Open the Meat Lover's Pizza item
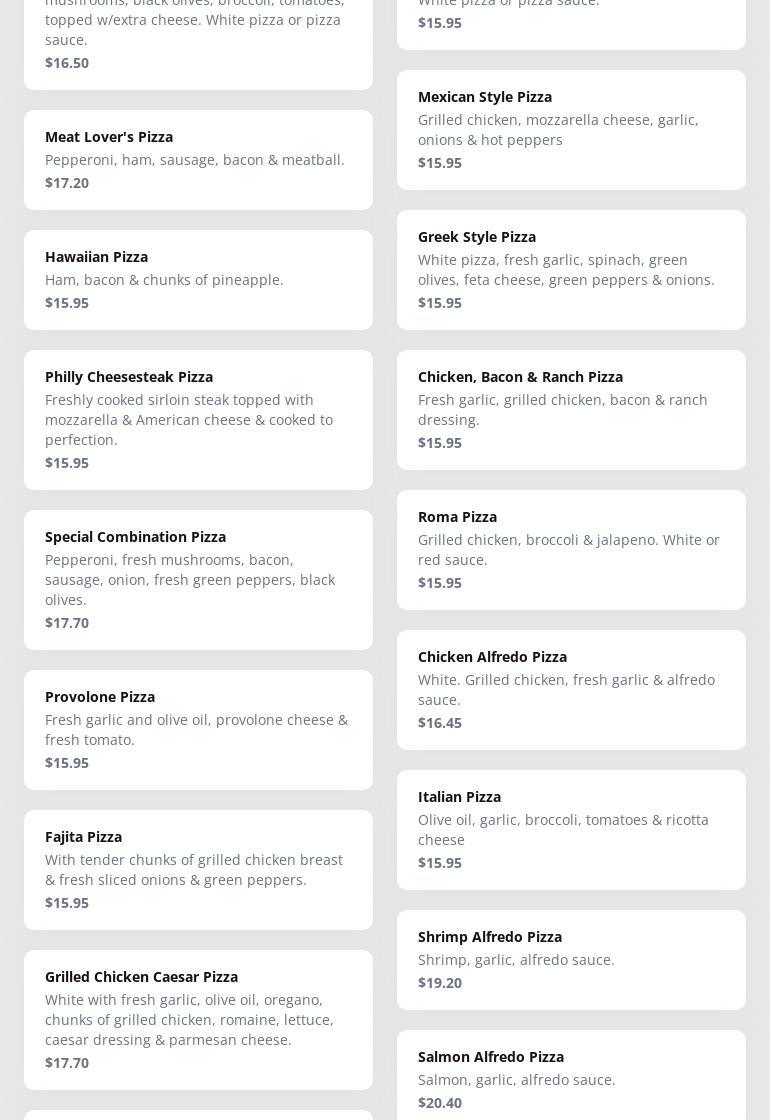Viewport: 770px width, 1120px height. coord(109,137)
